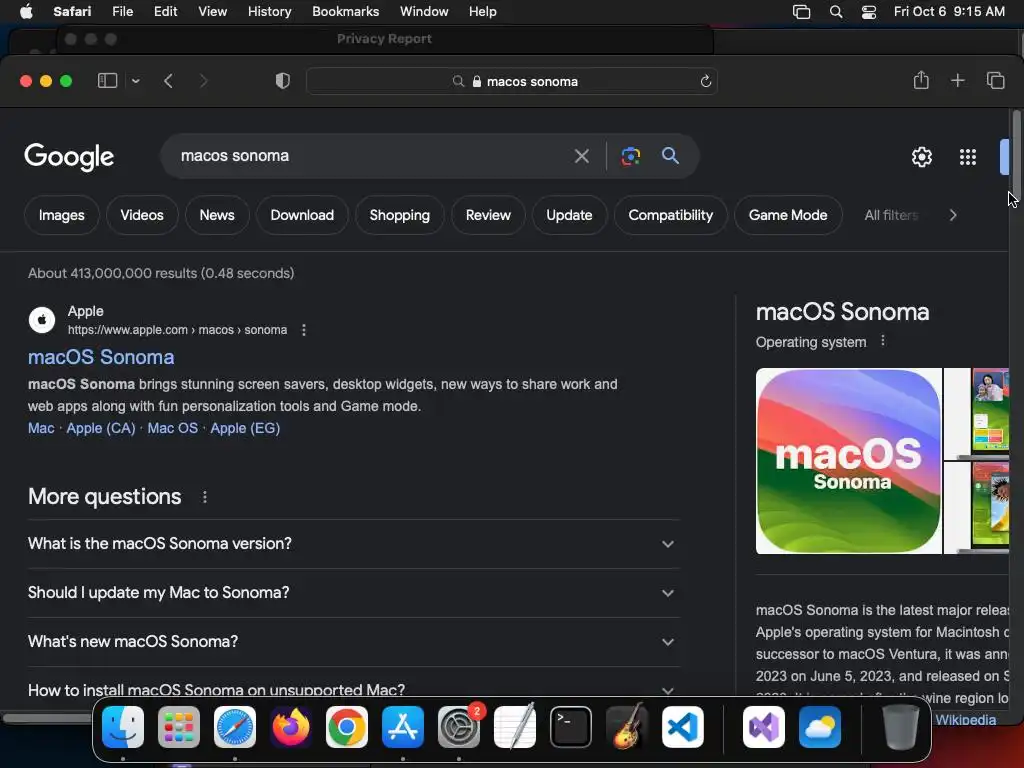Select the Compatibility filter chip

671,215
